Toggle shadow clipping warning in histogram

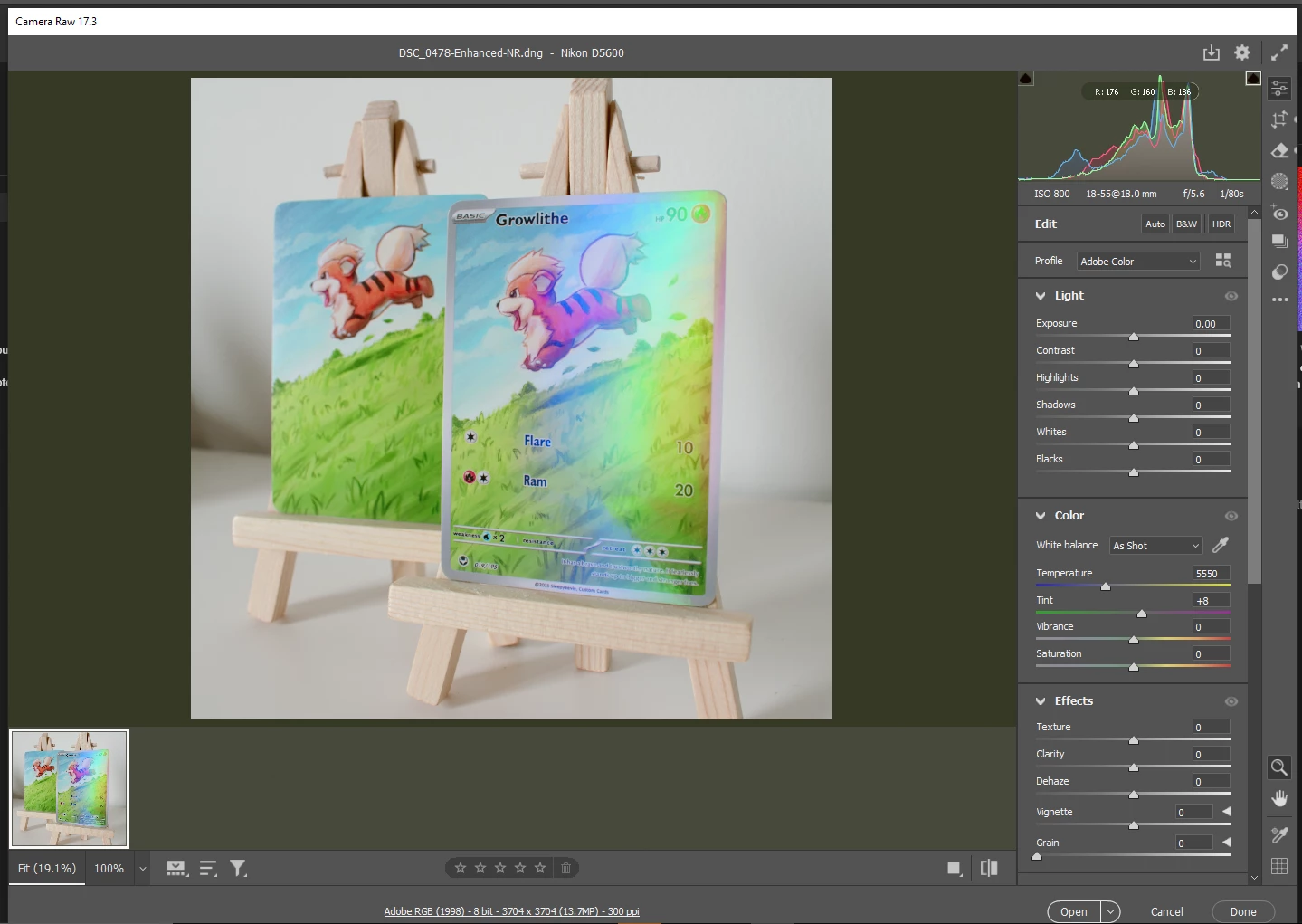(1026, 79)
